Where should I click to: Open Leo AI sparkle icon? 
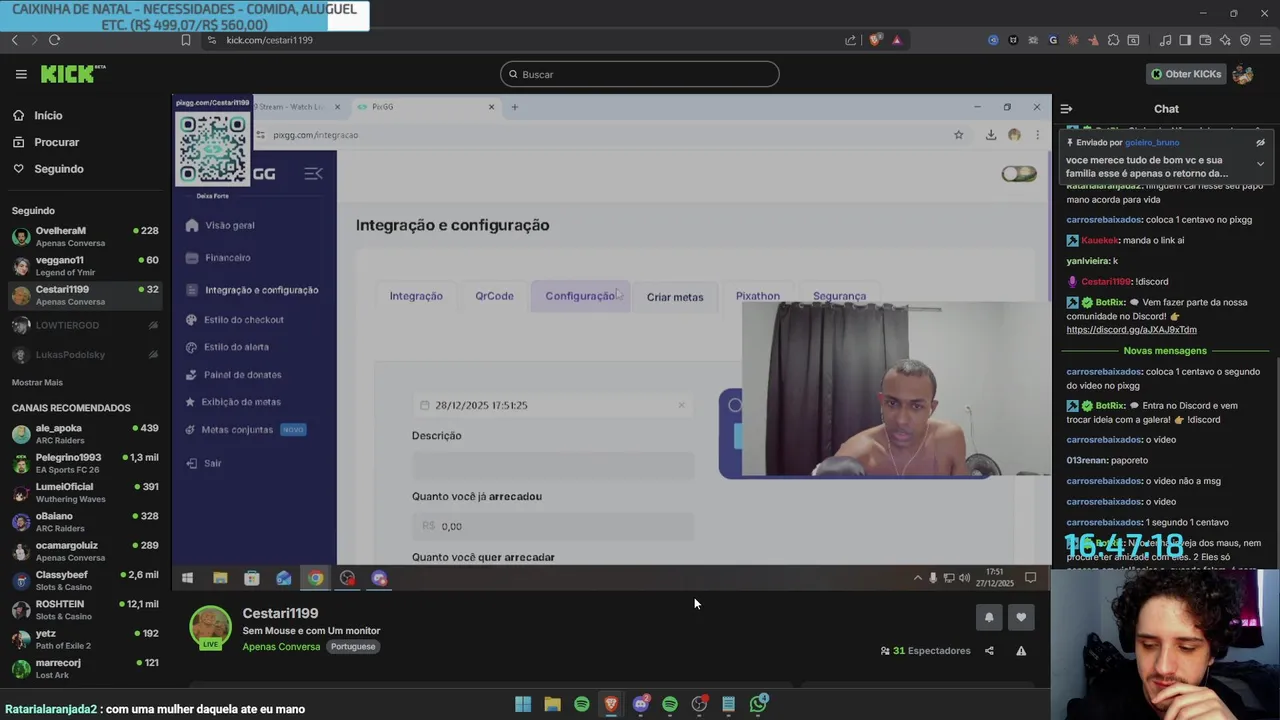pyautogui.click(x=1225, y=40)
